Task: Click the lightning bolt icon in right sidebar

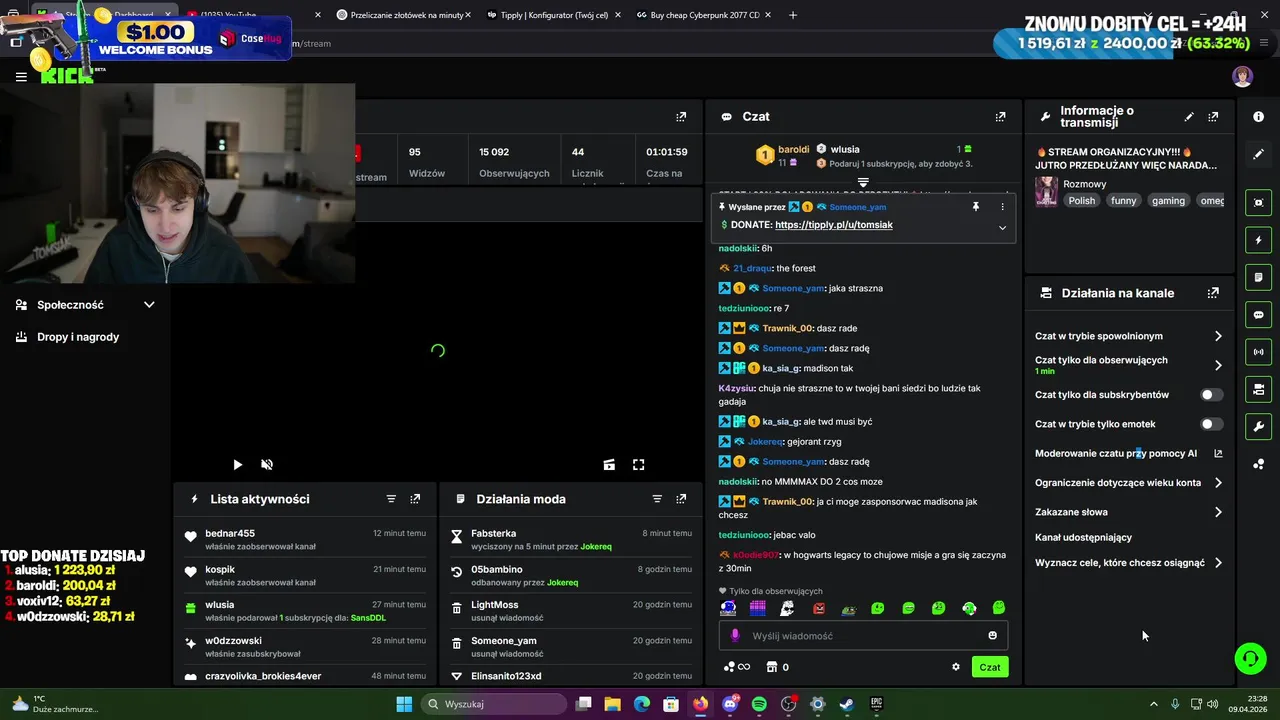Action: click(1258, 240)
